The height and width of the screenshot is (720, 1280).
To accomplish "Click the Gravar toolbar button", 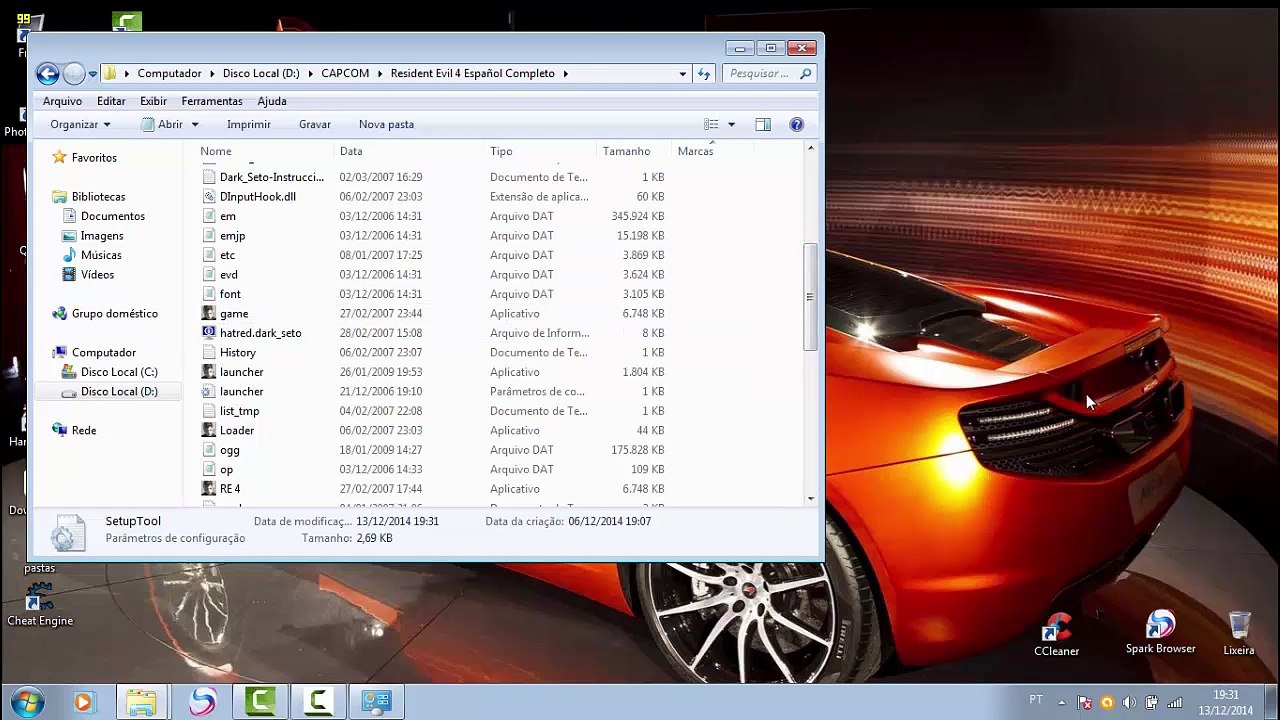I will click(x=315, y=124).
